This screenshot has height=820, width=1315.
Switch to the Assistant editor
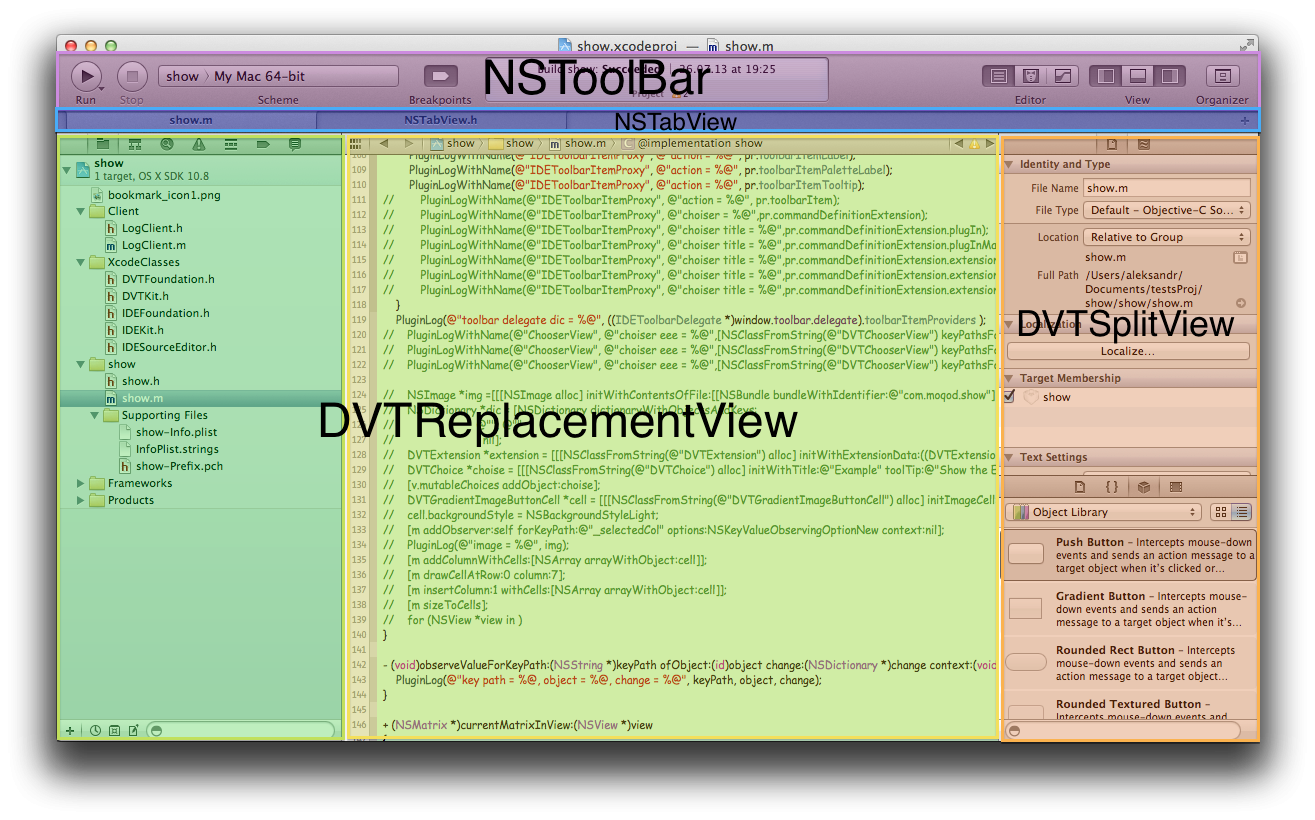pyautogui.click(x=1029, y=76)
